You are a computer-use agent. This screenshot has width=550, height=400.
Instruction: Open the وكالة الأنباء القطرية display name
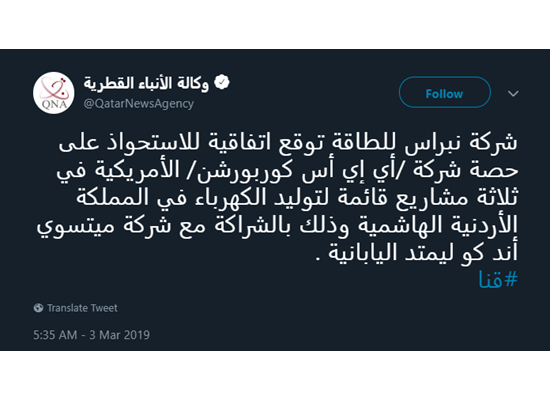(146, 83)
